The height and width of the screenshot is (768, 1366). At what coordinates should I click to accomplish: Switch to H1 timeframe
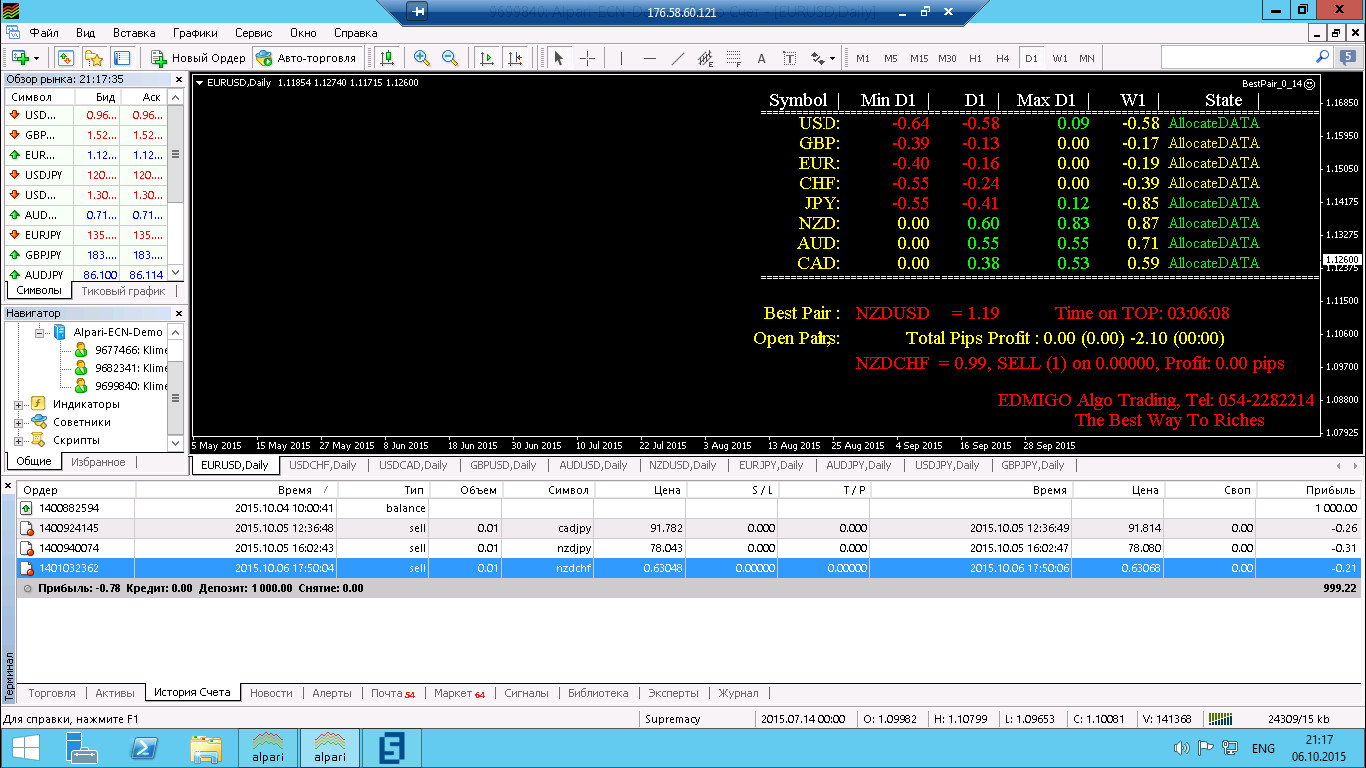(x=975, y=58)
